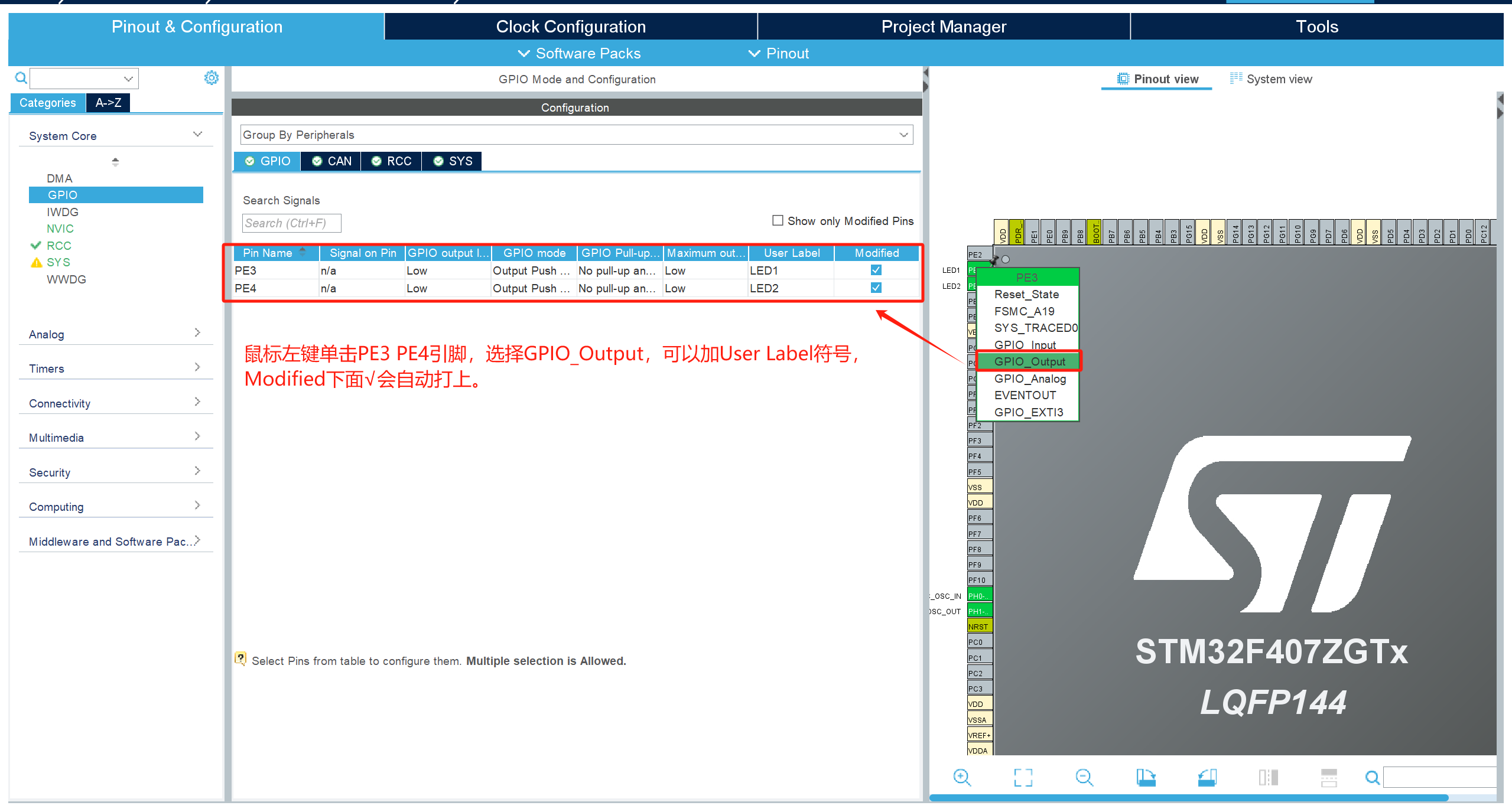Click the PE2 pin on the chip
The width and height of the screenshot is (1512, 812).
tap(979, 255)
